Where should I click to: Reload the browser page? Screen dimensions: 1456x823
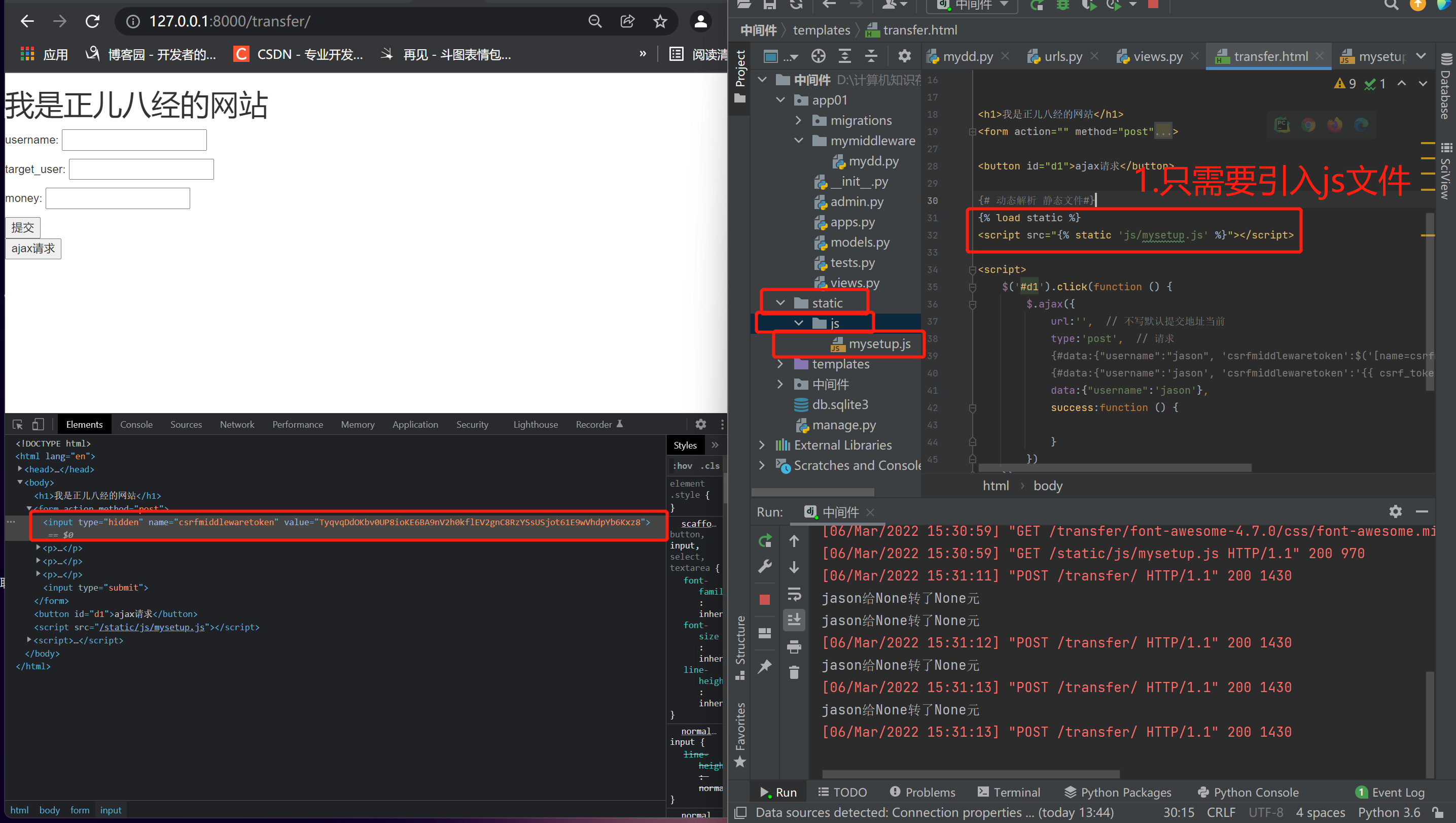click(x=92, y=21)
